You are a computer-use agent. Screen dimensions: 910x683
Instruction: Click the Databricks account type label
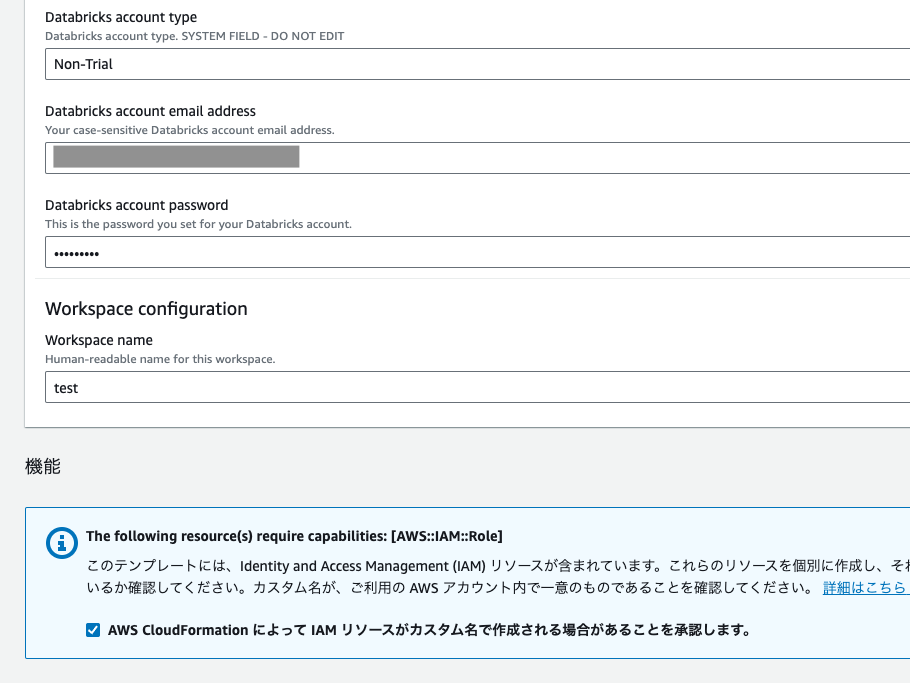pyautogui.click(x=120, y=17)
